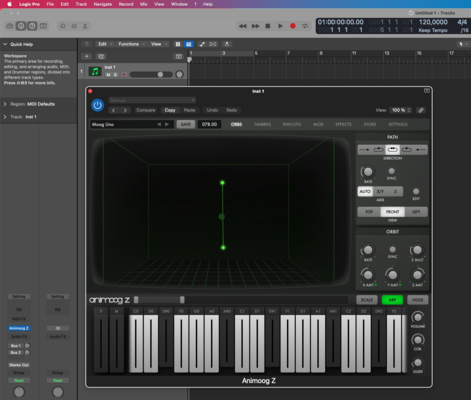Toggle the HOLD button
This screenshot has height=400, width=471.
click(x=417, y=300)
